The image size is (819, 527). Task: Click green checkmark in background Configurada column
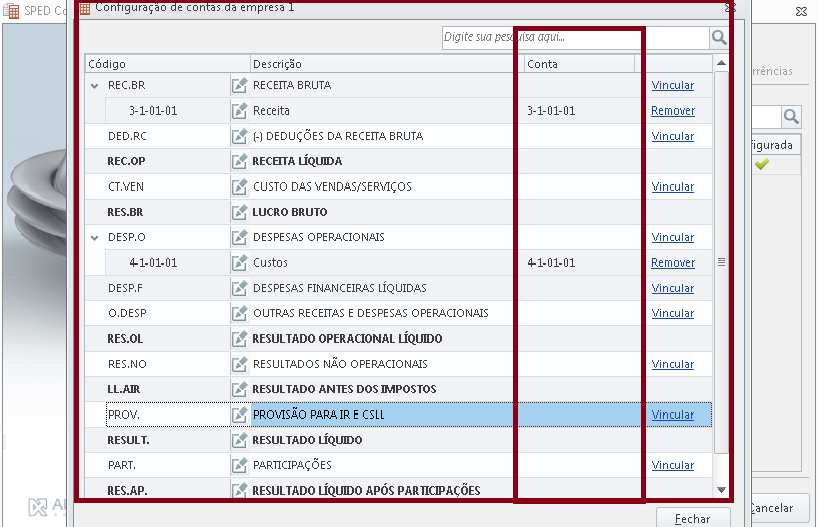tap(762, 164)
